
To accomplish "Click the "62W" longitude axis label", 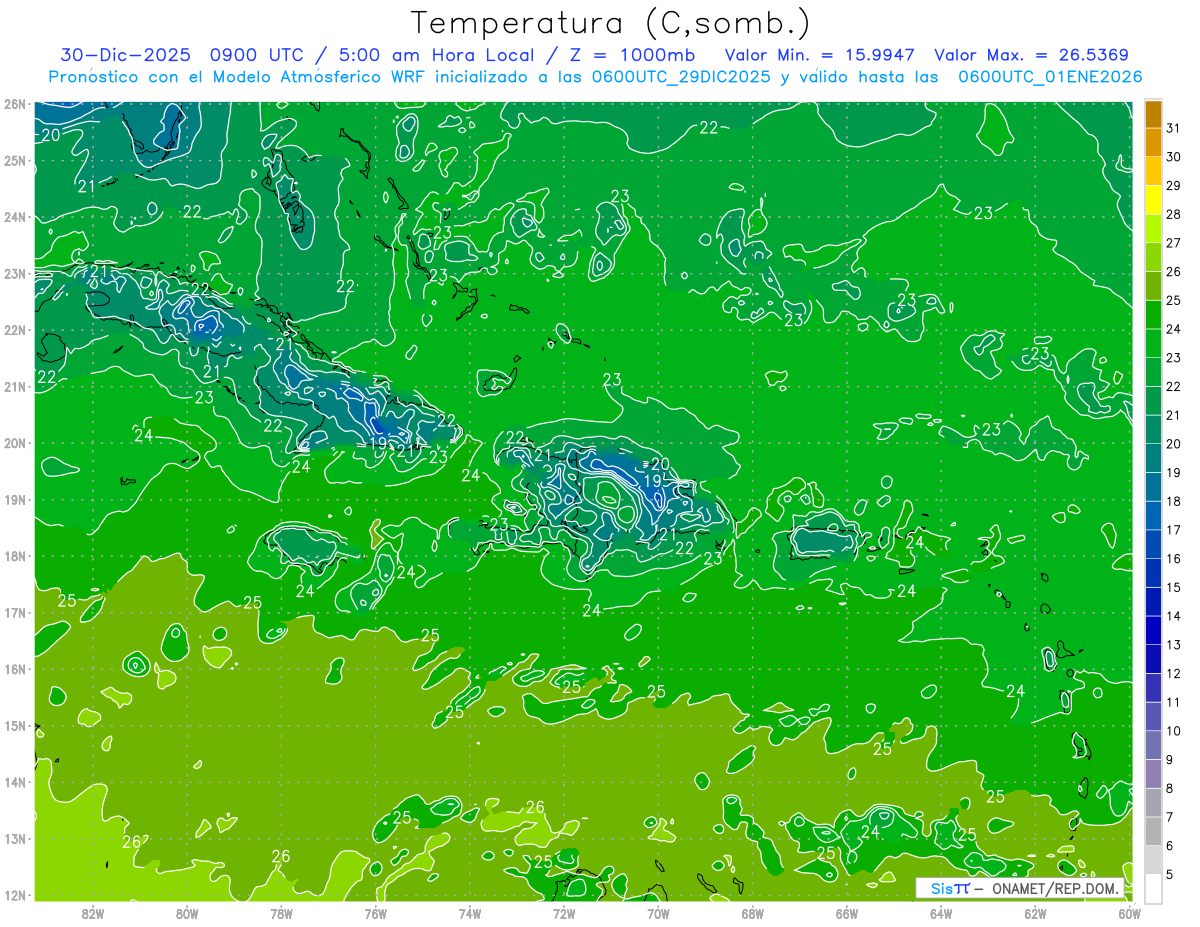I will (x=1035, y=913).
